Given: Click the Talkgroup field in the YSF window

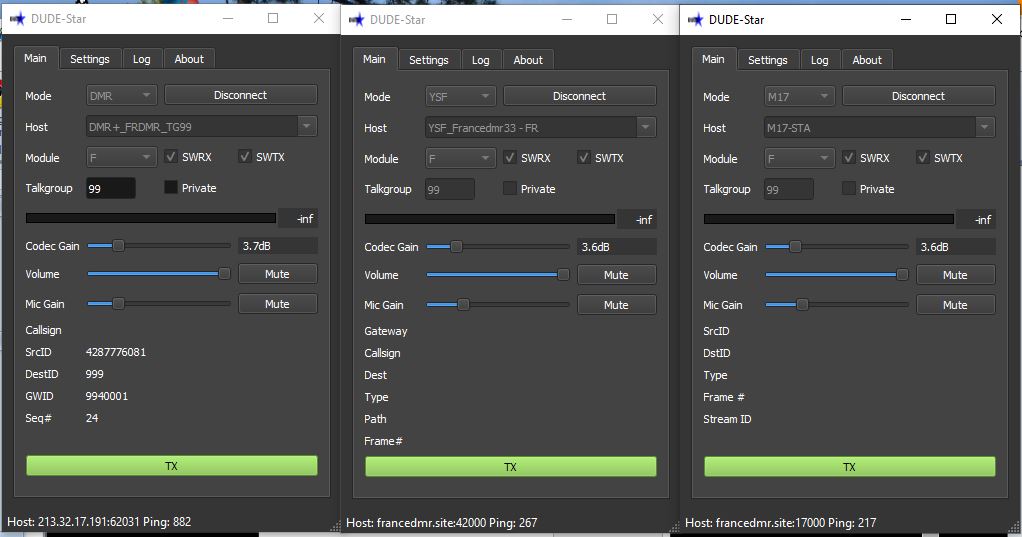Looking at the screenshot, I should [450, 190].
